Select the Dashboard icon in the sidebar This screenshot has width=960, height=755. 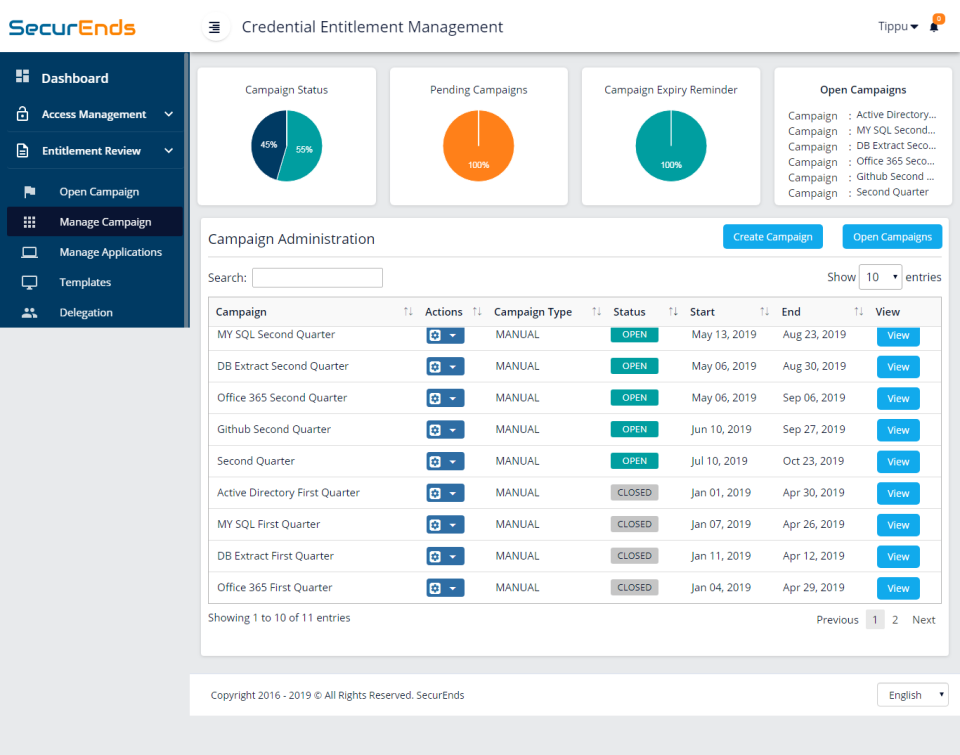22,77
